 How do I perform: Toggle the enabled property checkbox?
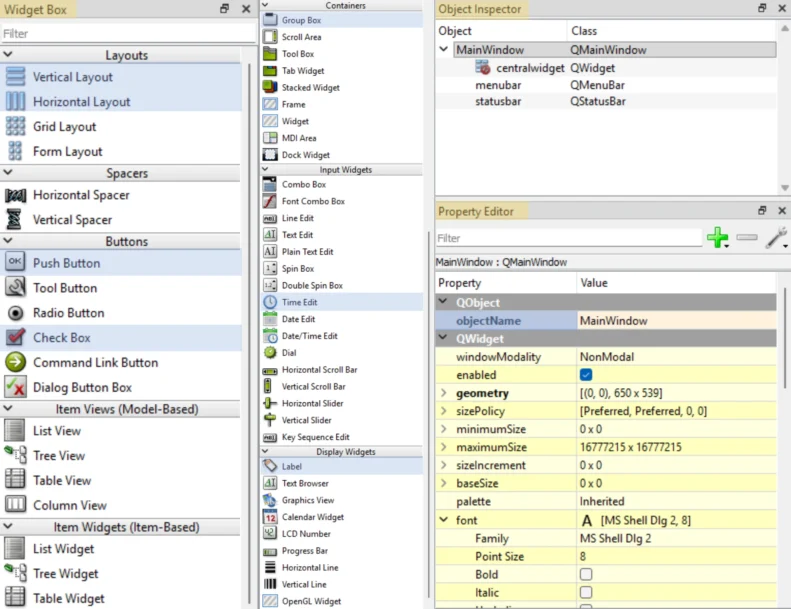coord(586,375)
